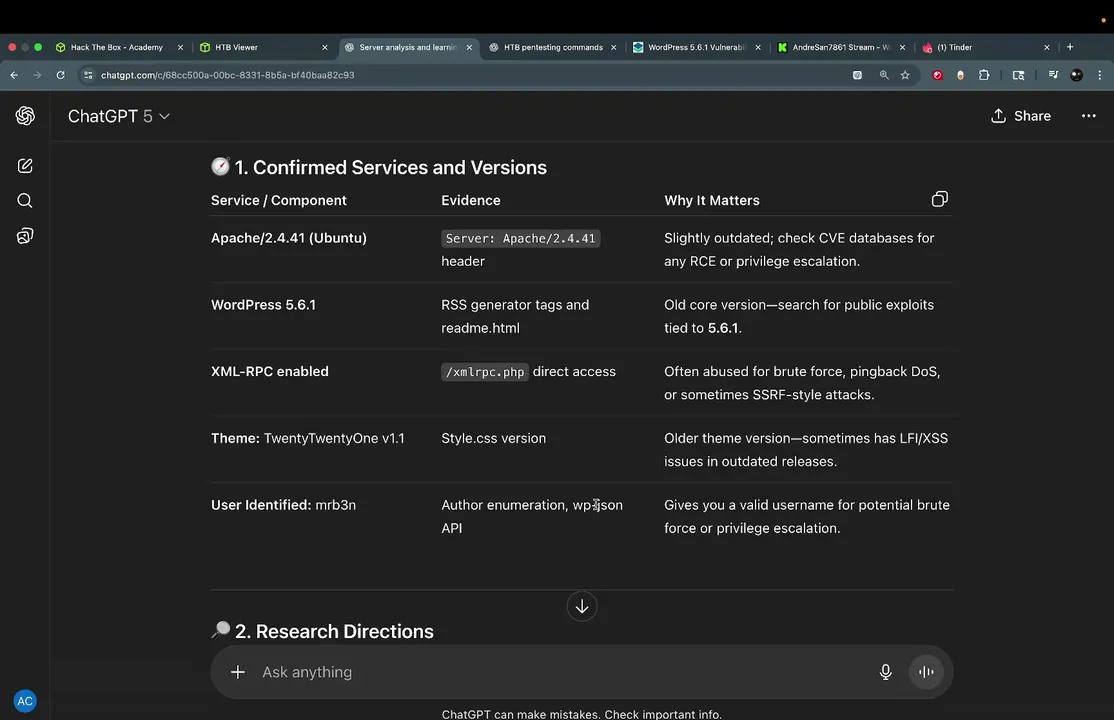Open the AC profile avatar
Screen dimensions: 1114x720
(25, 701)
